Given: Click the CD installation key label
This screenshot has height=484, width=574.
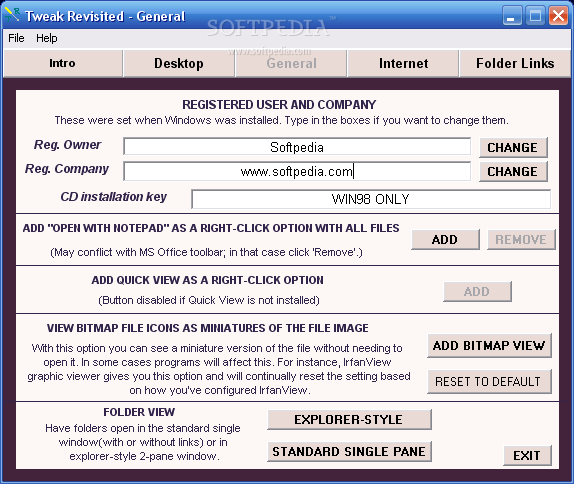Looking at the screenshot, I should tap(113, 197).
